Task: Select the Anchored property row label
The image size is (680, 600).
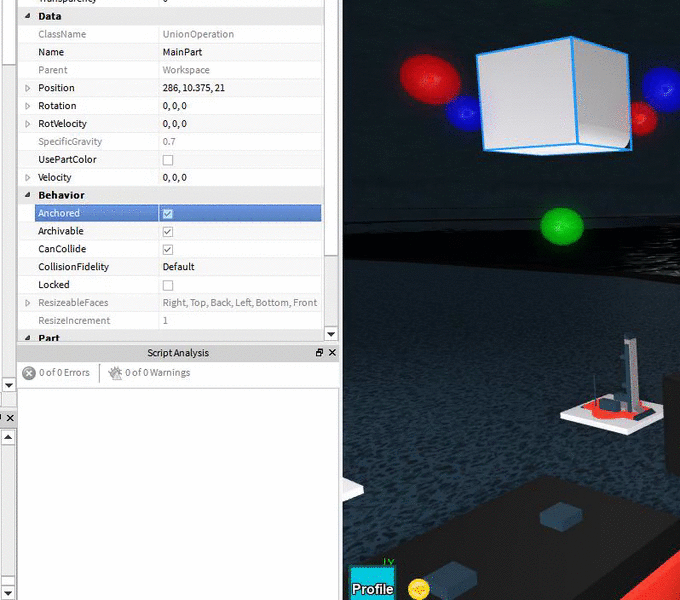Action: (59, 213)
